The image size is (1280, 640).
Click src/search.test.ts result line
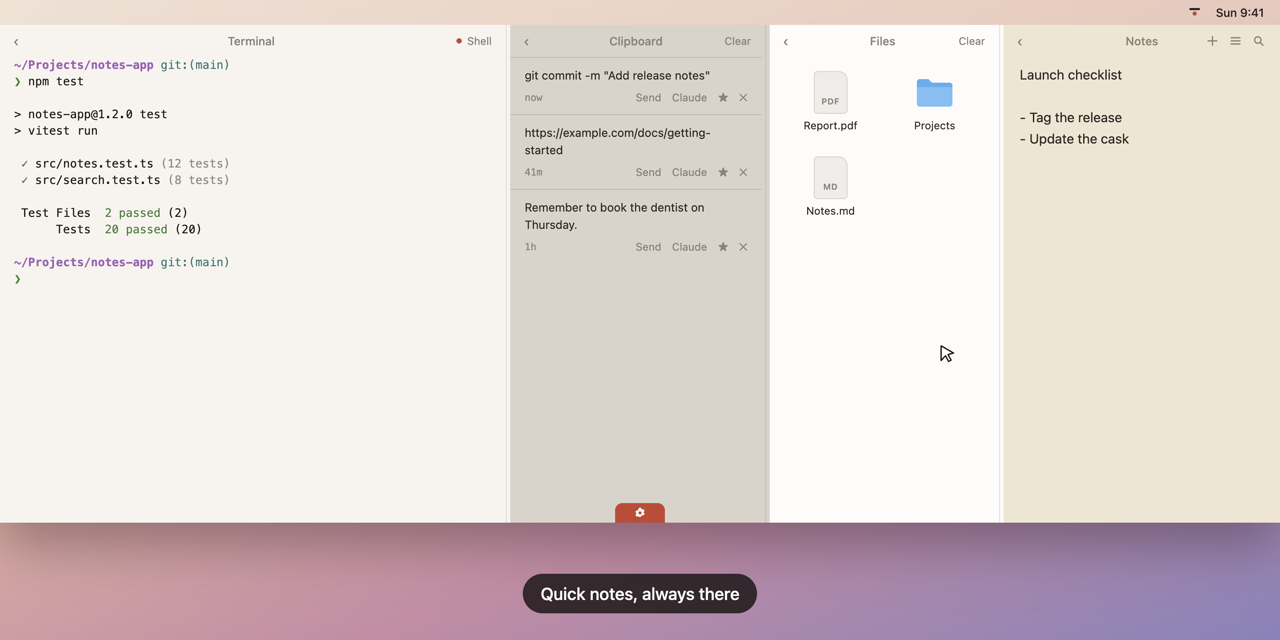(x=125, y=180)
